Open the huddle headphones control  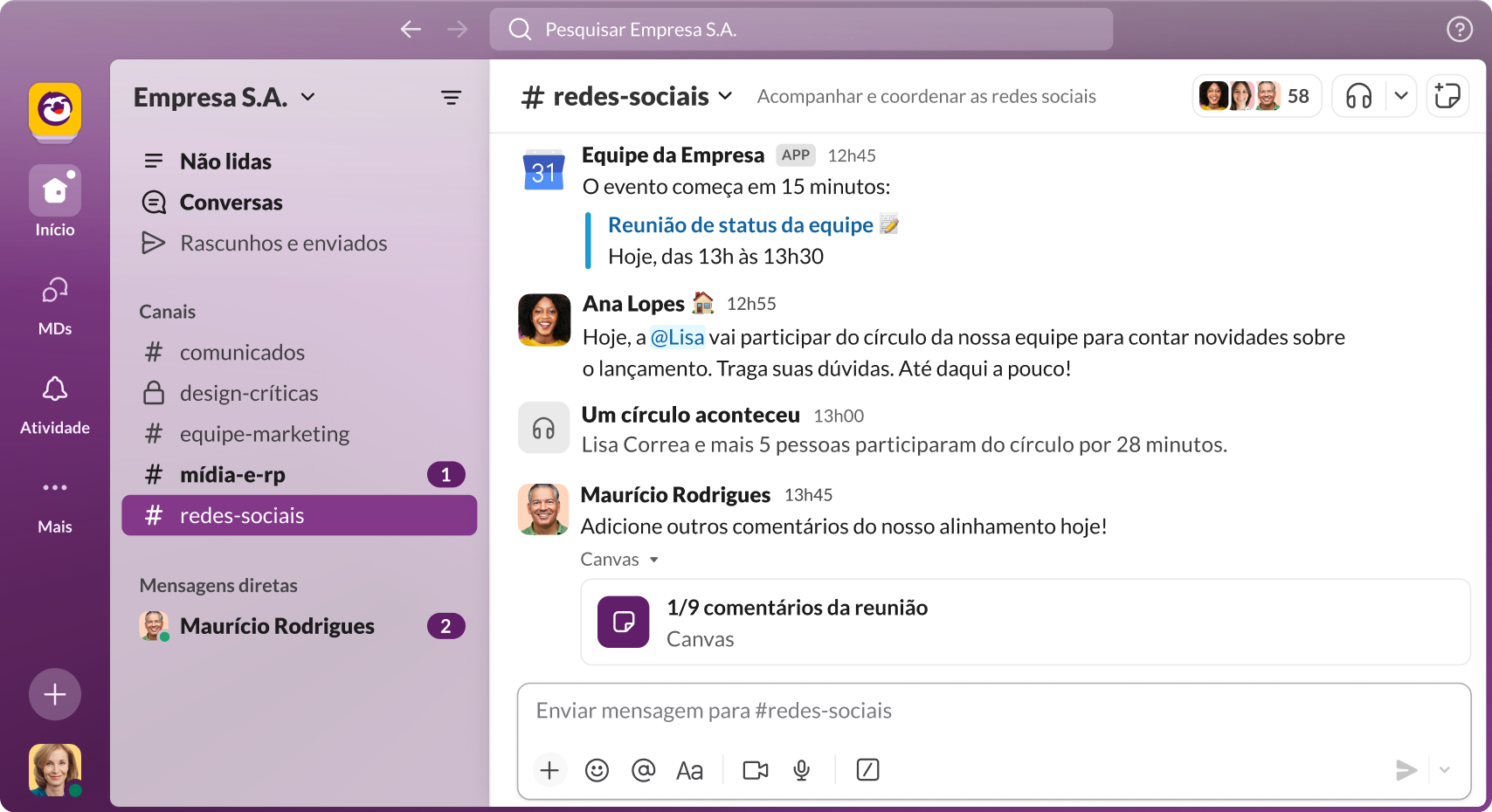(1359, 96)
